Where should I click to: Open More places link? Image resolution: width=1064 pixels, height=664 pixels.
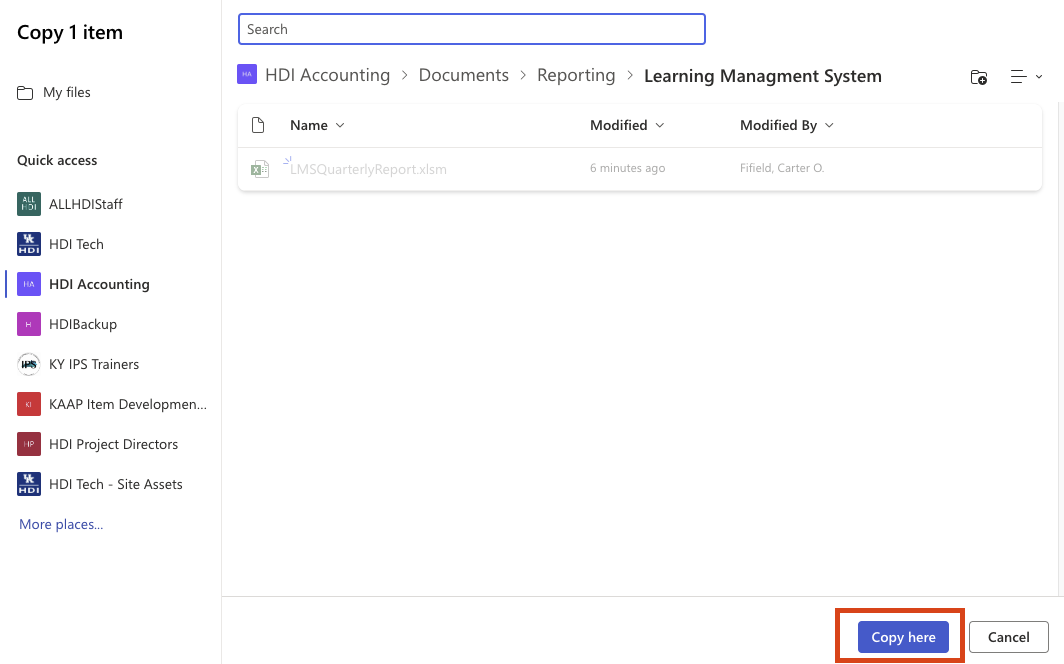[61, 524]
